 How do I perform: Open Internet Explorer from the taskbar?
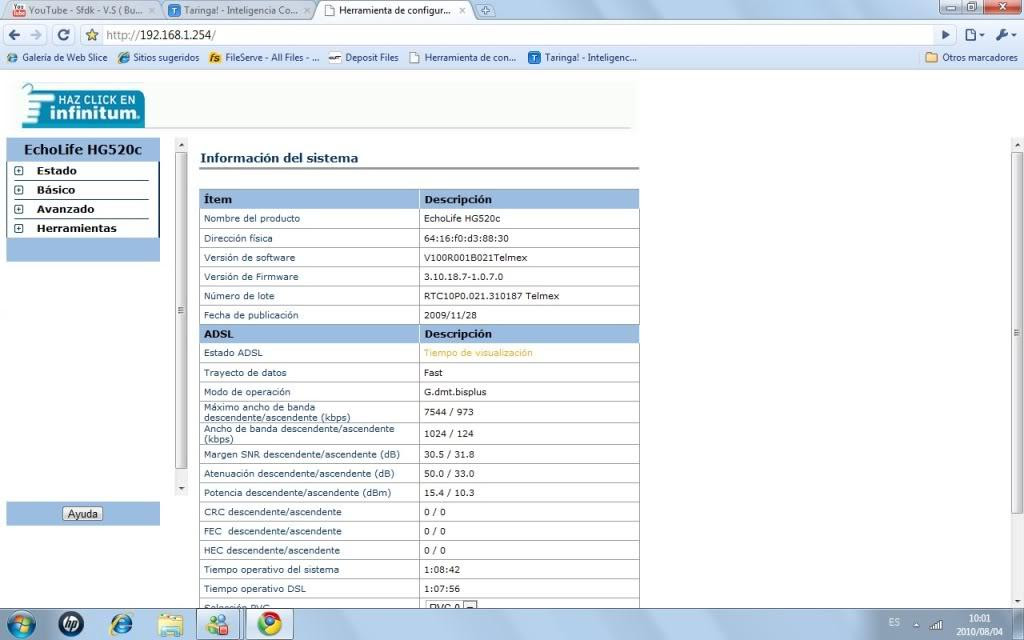pos(120,624)
